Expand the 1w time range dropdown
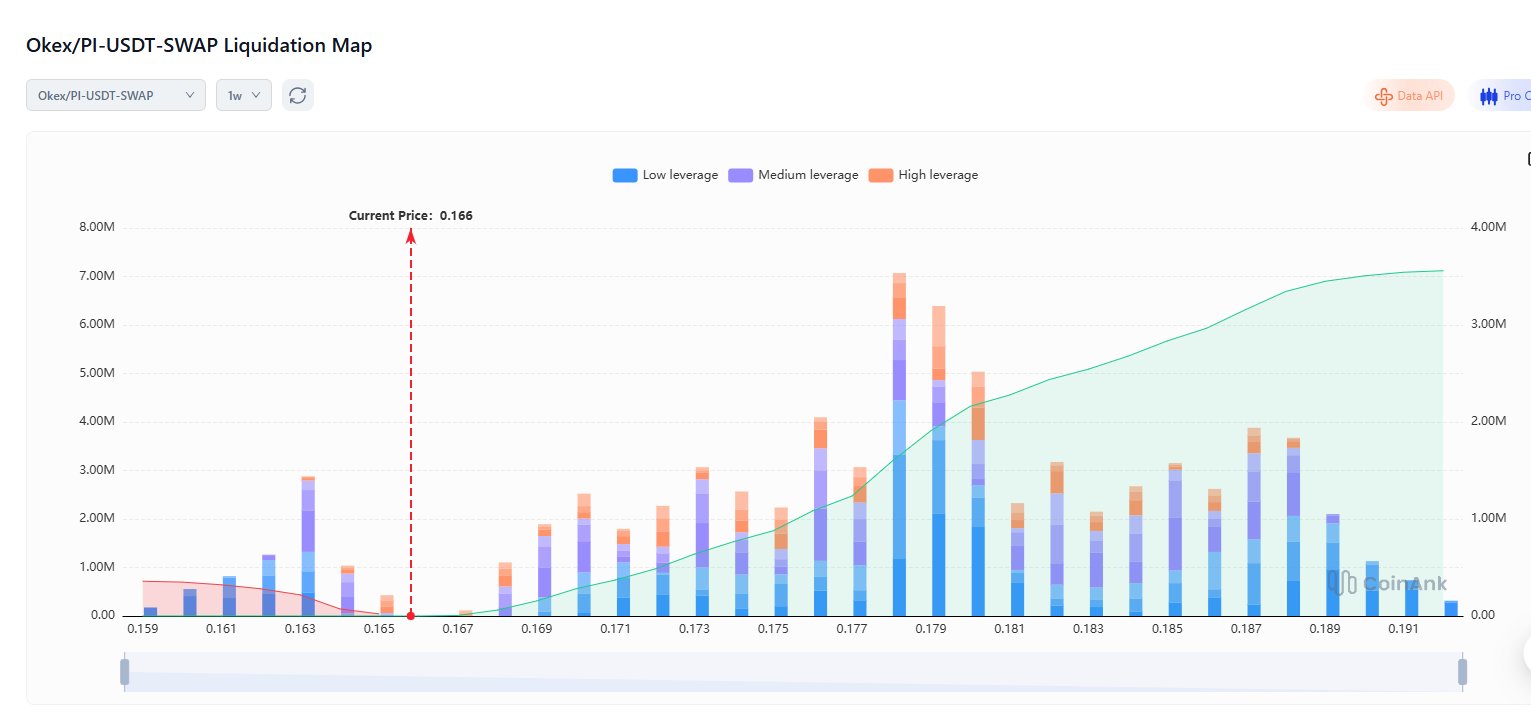This screenshot has height=714, width=1531. point(244,95)
